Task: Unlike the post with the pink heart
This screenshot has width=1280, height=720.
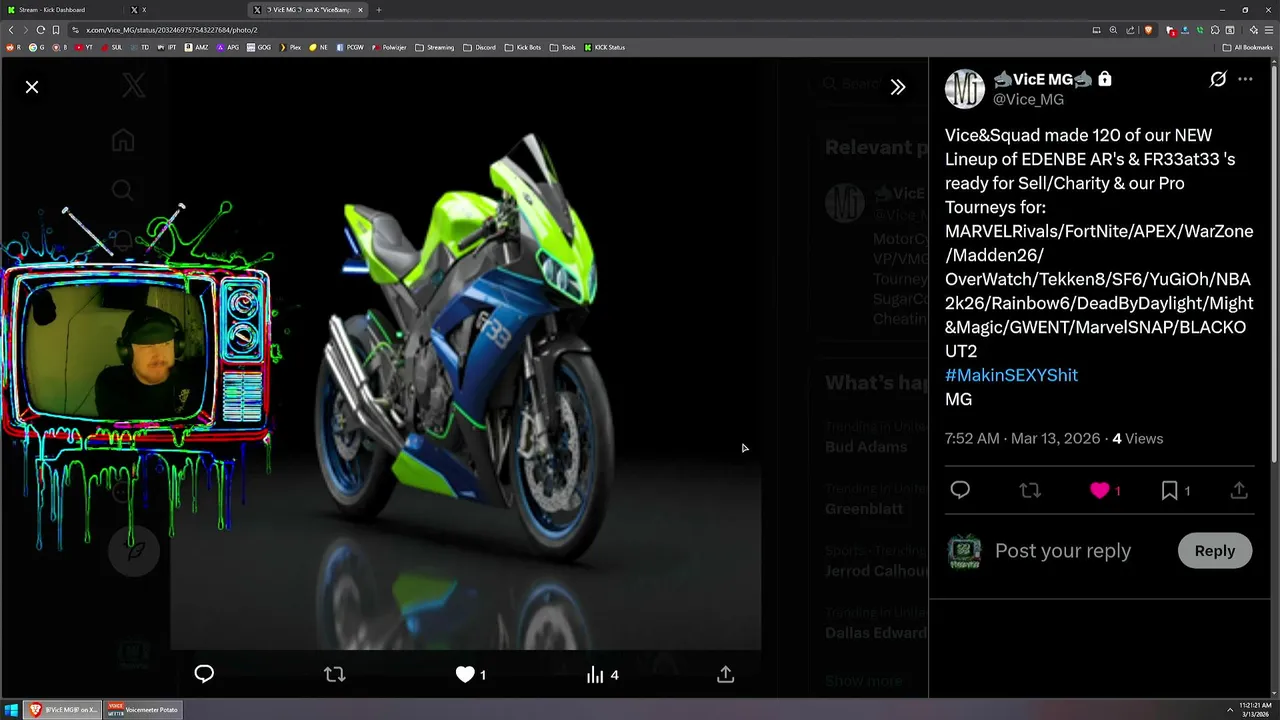Action: click(x=1100, y=490)
